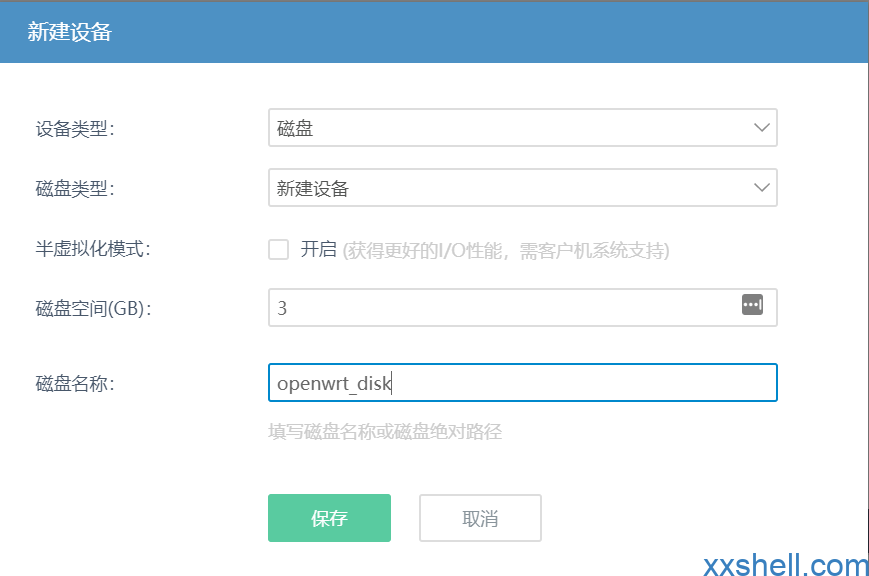869x576 pixels.
Task: Focus the 磁盘空间(GB) input showing 3
Action: click(x=500, y=308)
